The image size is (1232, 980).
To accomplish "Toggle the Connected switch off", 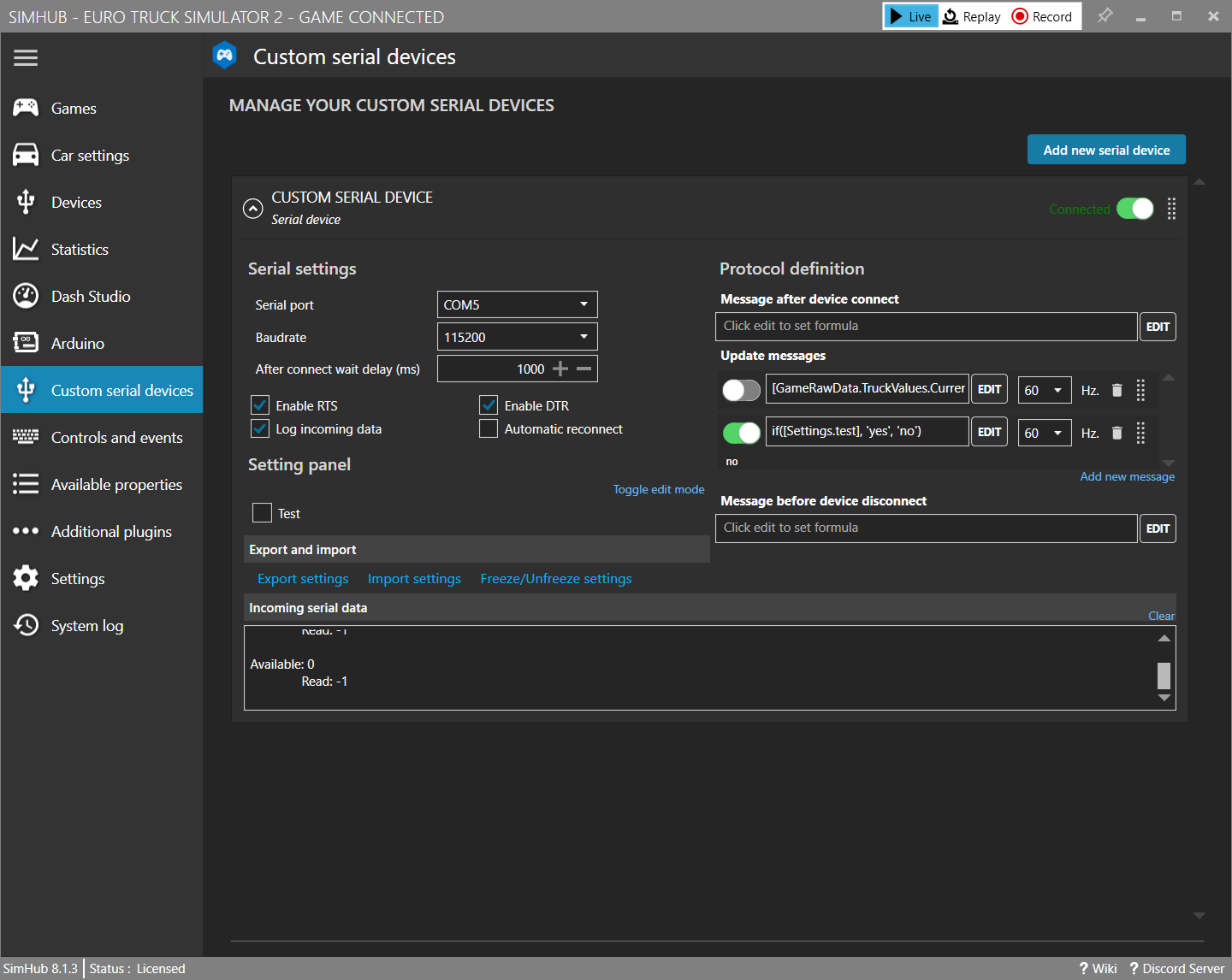I will pos(1135,208).
